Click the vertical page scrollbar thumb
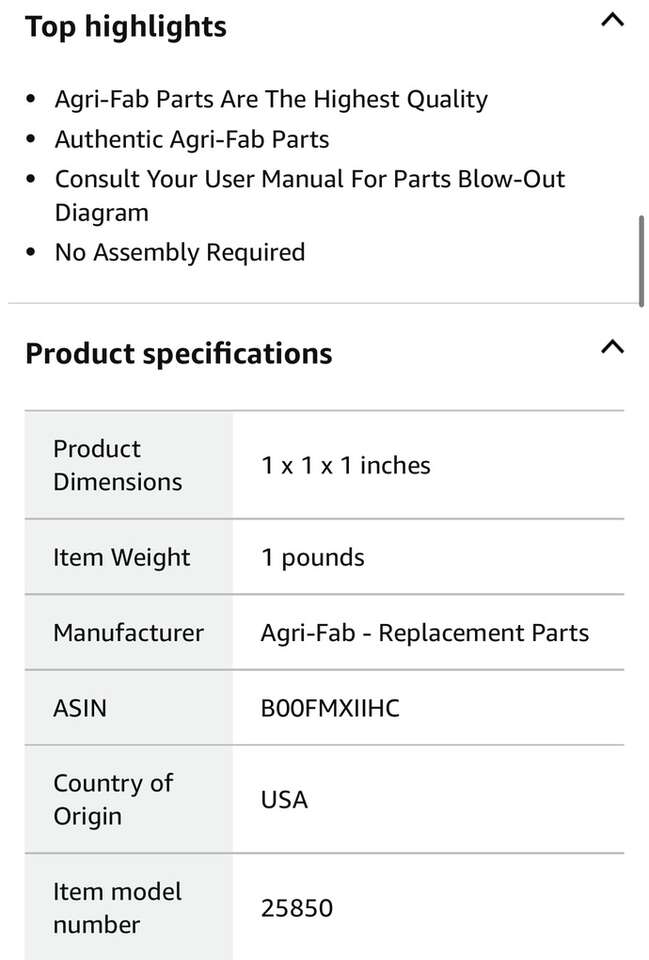Image resolution: width=649 pixels, height=960 pixels. 640,258
